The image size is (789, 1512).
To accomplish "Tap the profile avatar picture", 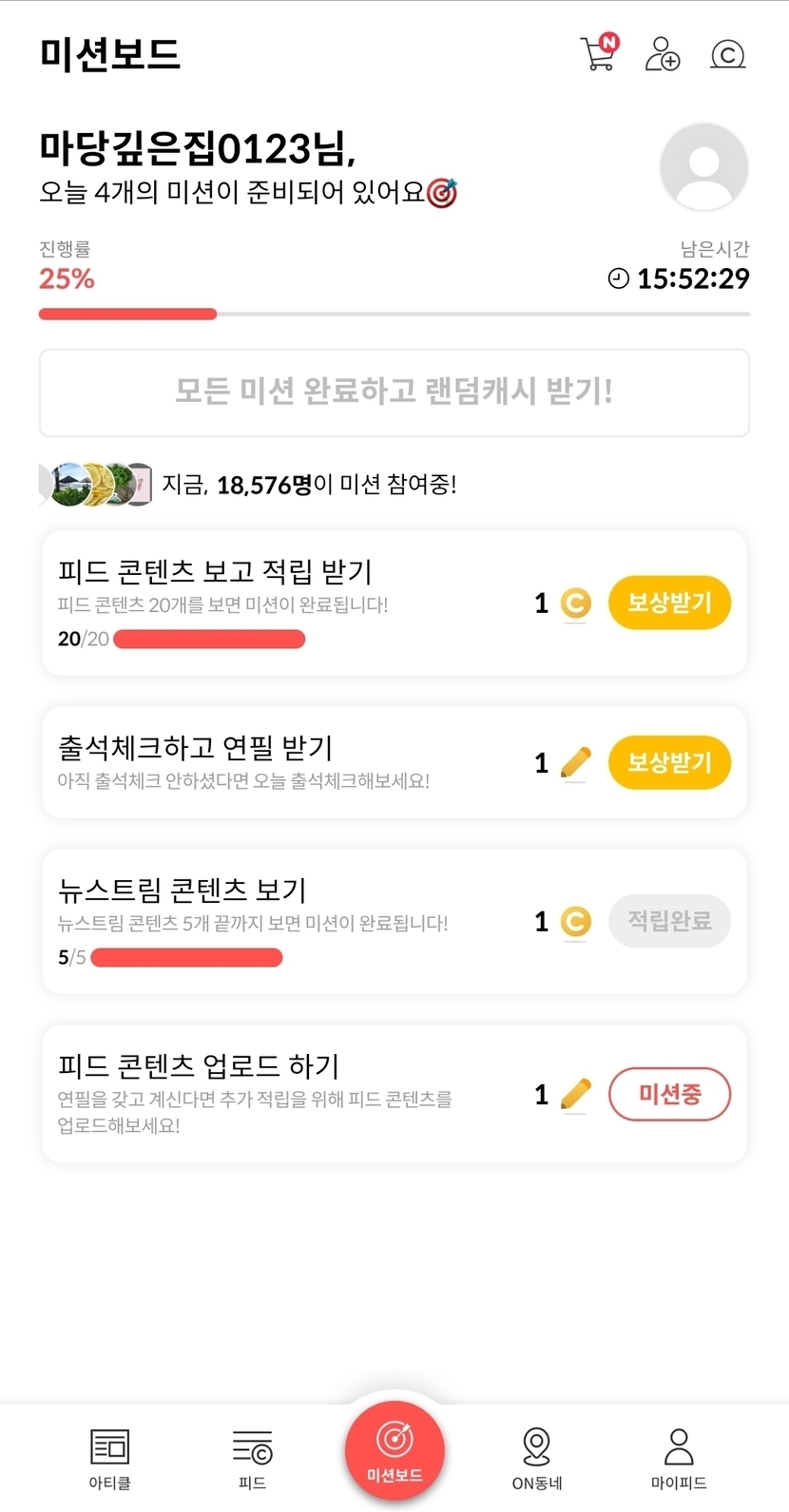I will 703,166.
